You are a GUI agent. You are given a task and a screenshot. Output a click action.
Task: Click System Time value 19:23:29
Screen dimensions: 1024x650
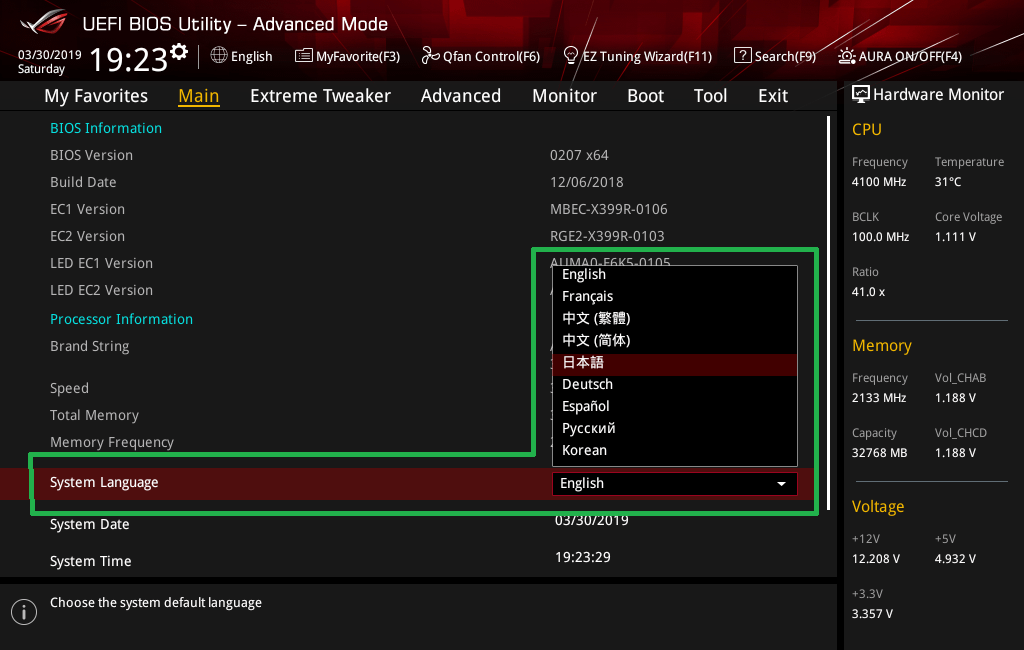pyautogui.click(x=583, y=557)
